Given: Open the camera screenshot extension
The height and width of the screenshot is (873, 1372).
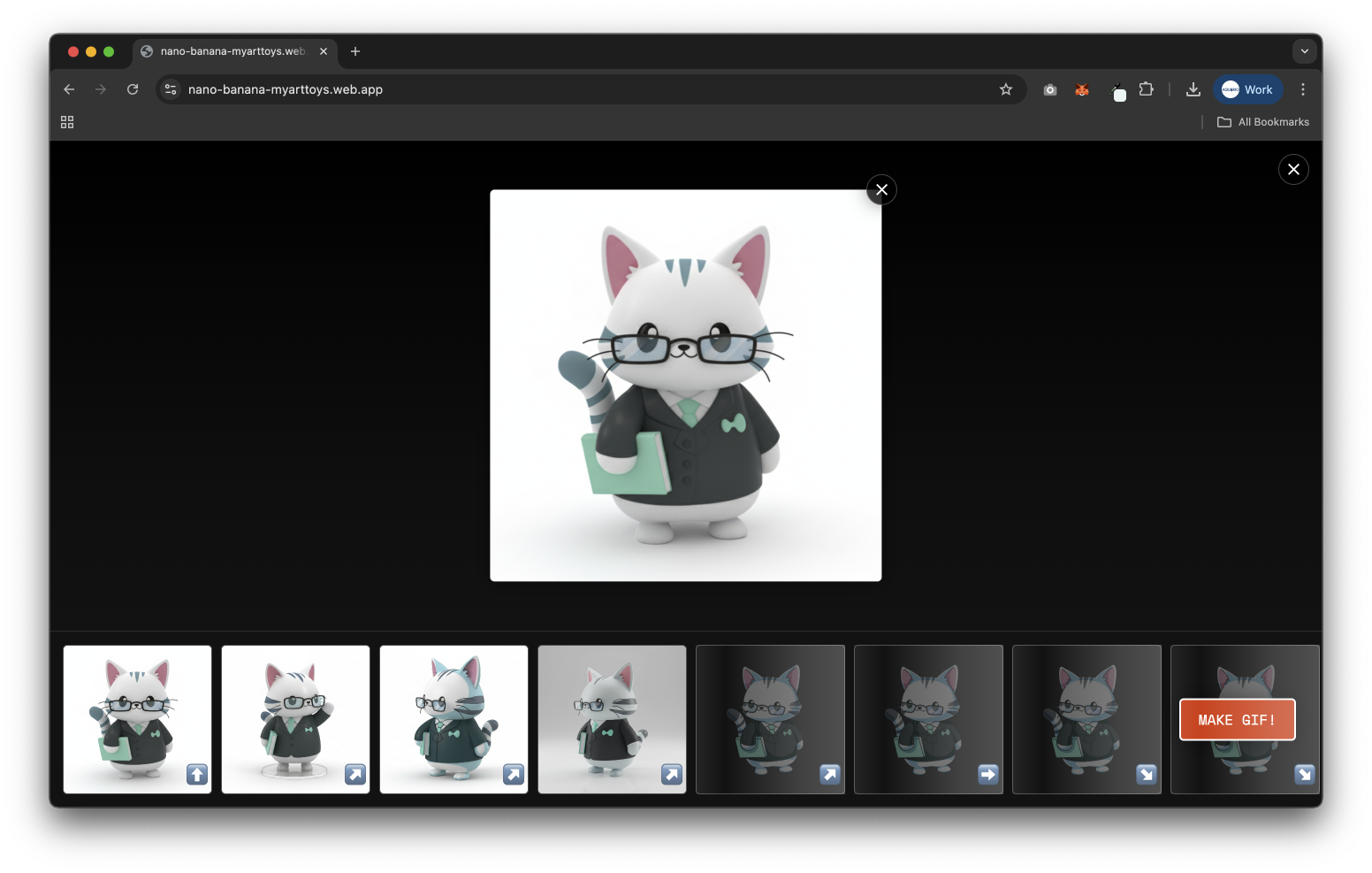Looking at the screenshot, I should pyautogui.click(x=1050, y=89).
